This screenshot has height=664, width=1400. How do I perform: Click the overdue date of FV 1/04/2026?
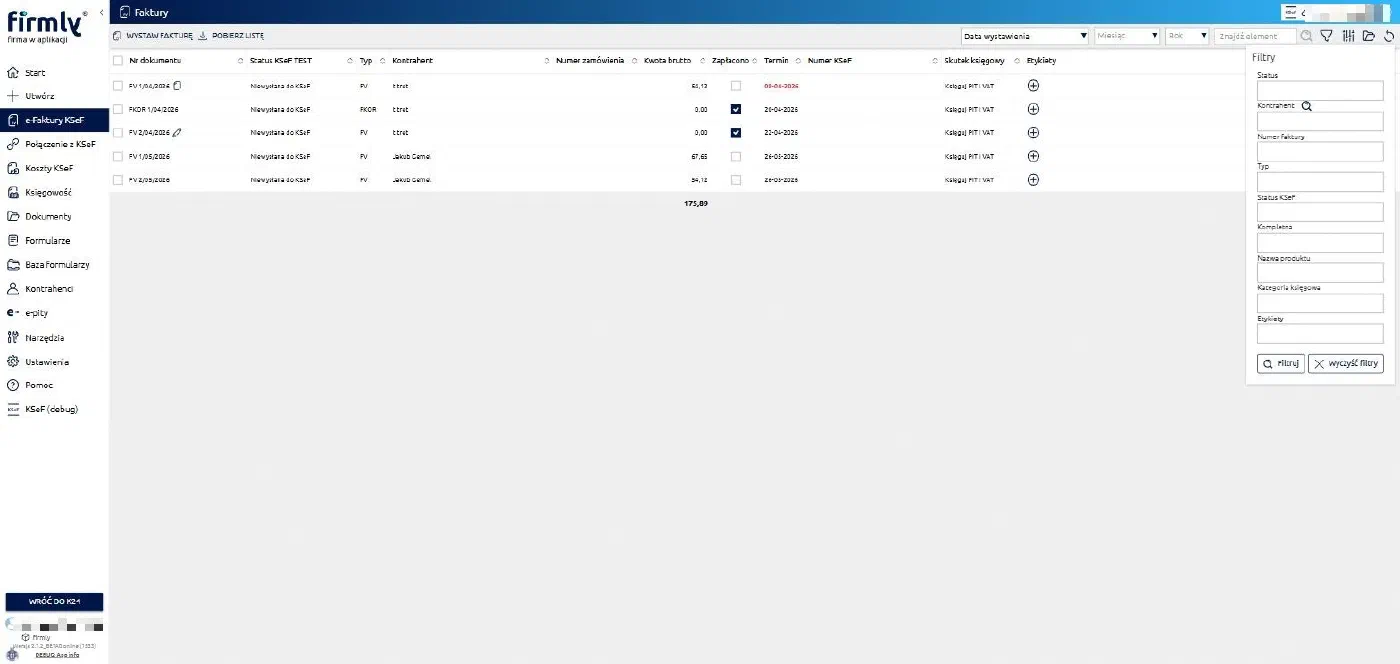(x=781, y=86)
